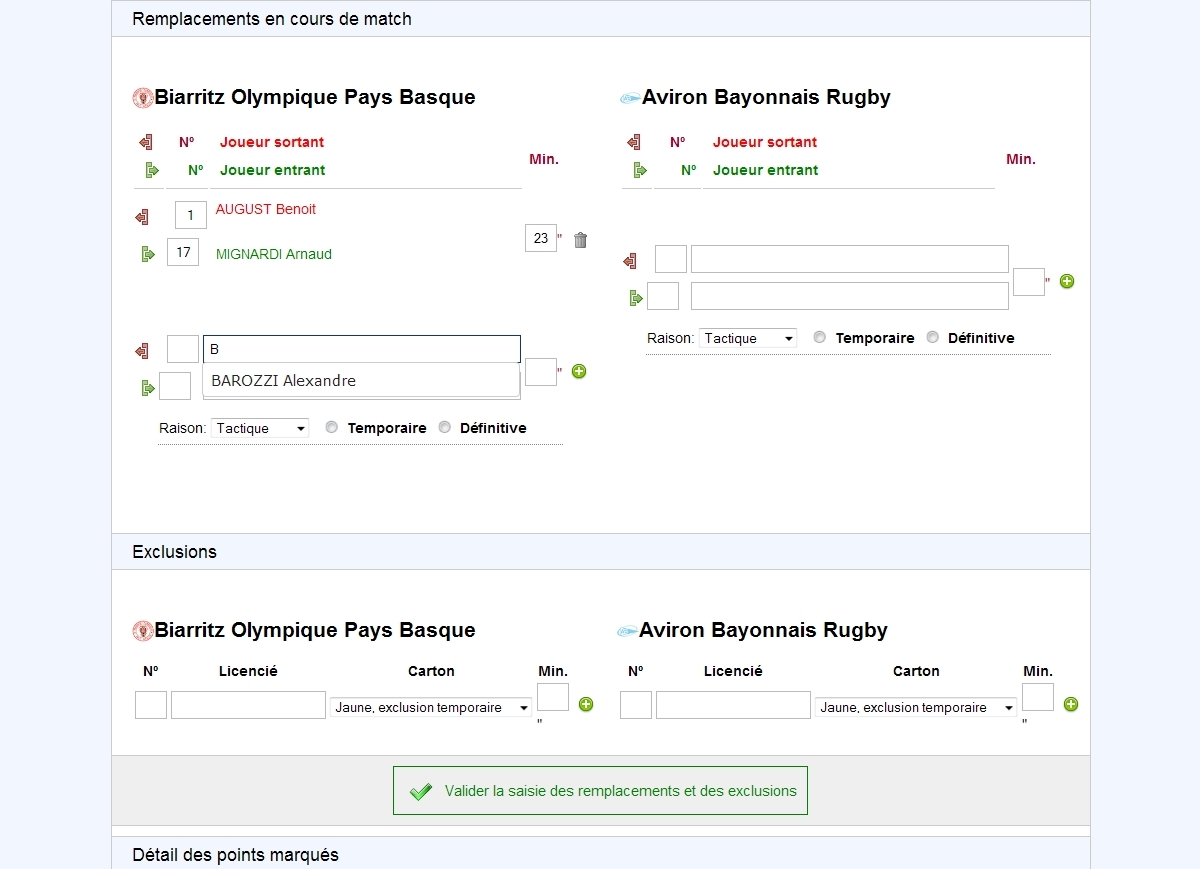Viewport: 1200px width, 869px height.
Task: Add Aviron Bayonnais replacement with green plus icon
Action: [1067, 282]
